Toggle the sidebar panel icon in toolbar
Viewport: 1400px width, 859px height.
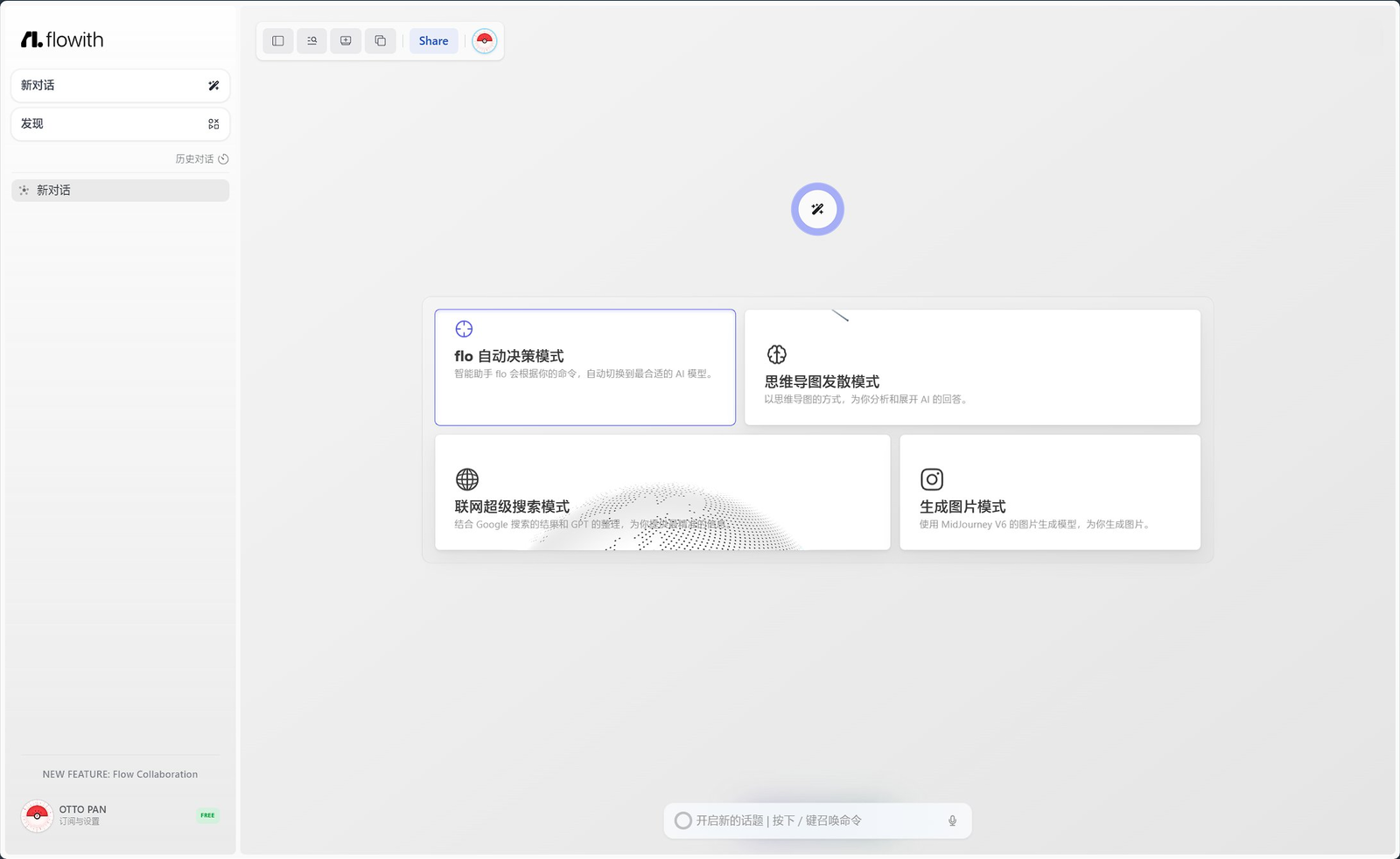click(x=278, y=41)
